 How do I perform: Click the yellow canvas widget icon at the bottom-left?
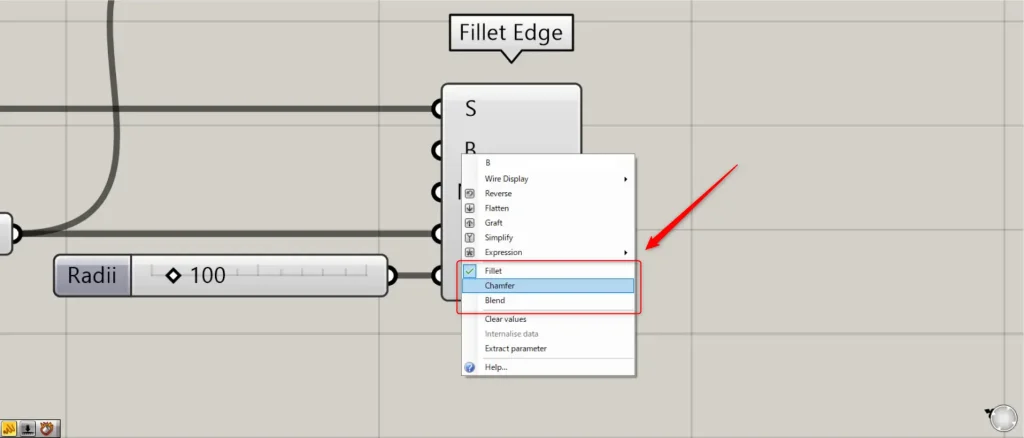pos(8,429)
